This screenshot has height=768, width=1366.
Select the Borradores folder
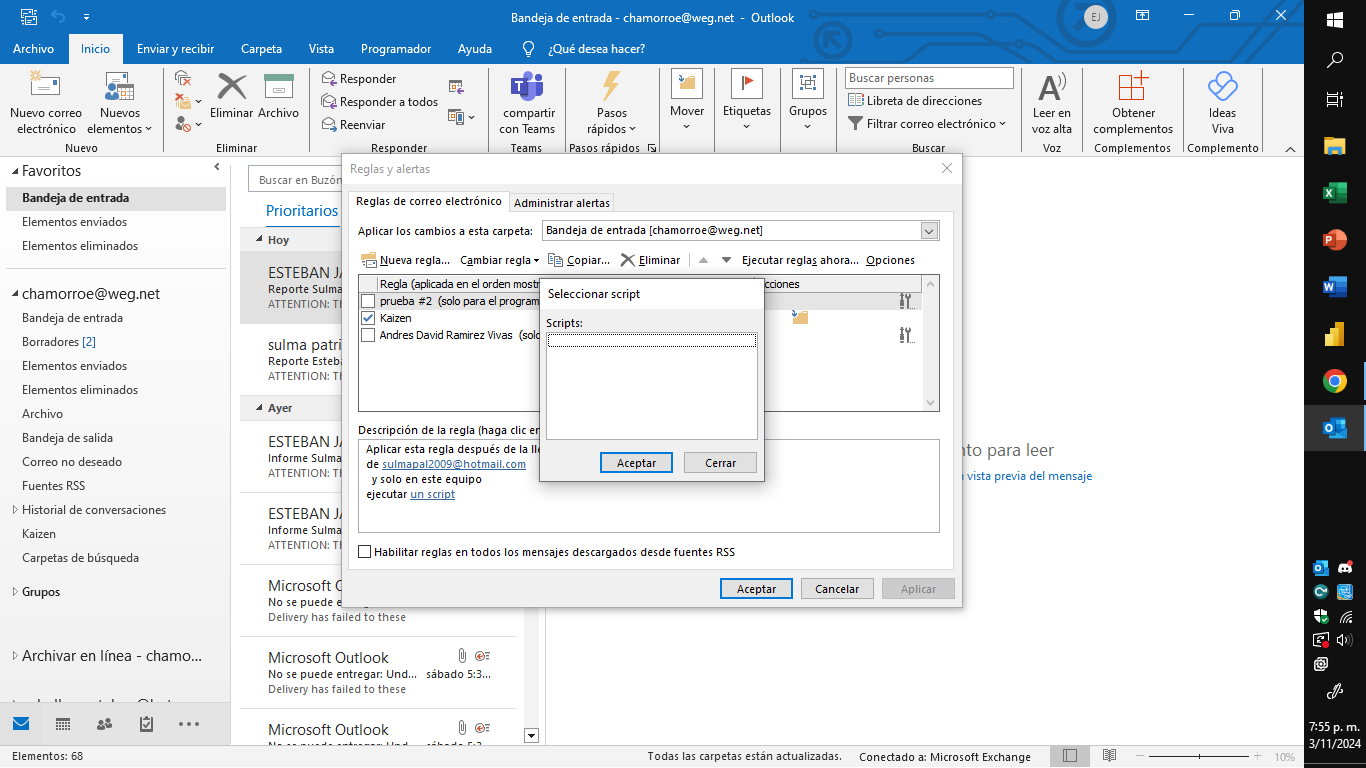59,342
